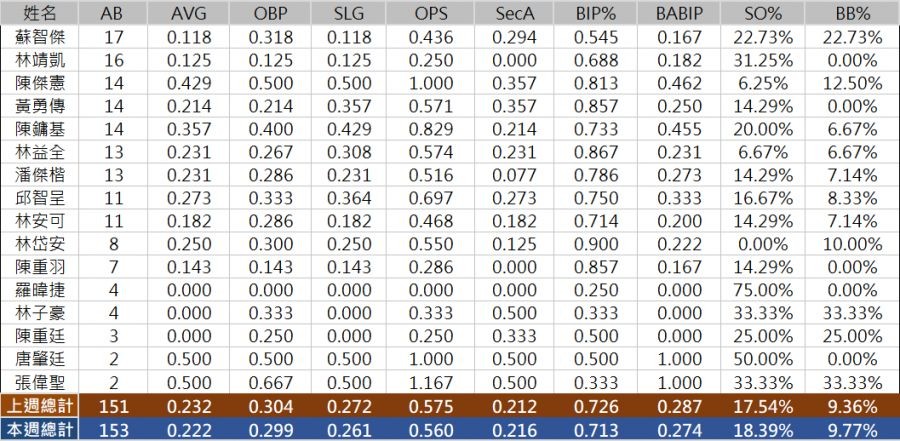Select the BABIP column header

coord(681,14)
